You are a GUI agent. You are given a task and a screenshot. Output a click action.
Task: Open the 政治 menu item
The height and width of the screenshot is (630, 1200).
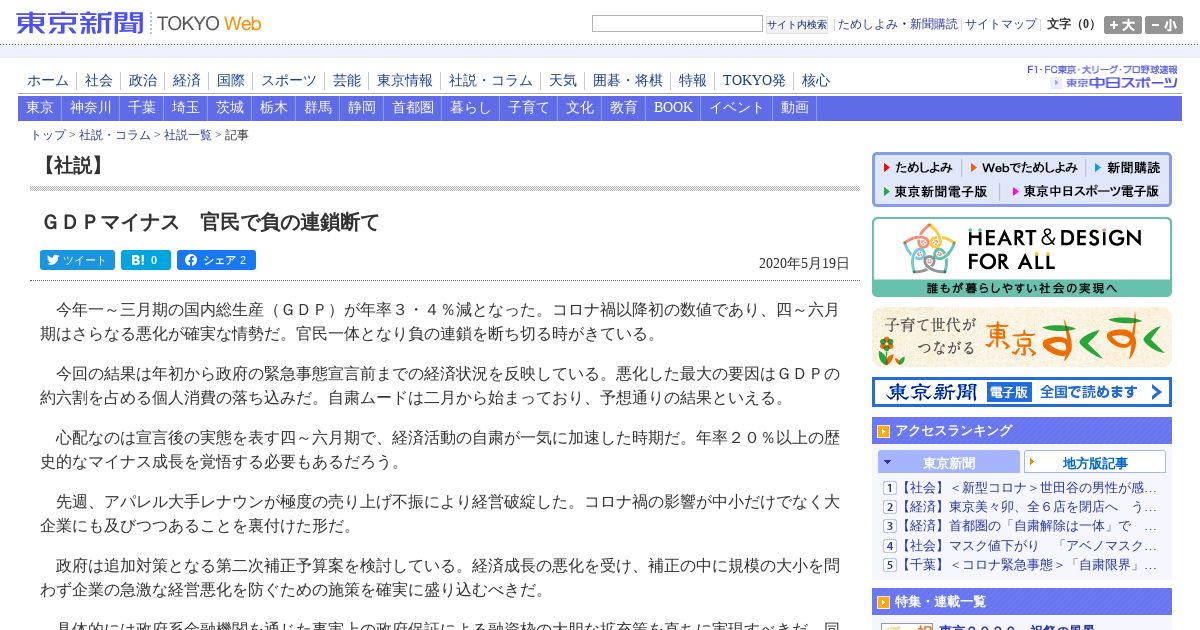pos(143,81)
